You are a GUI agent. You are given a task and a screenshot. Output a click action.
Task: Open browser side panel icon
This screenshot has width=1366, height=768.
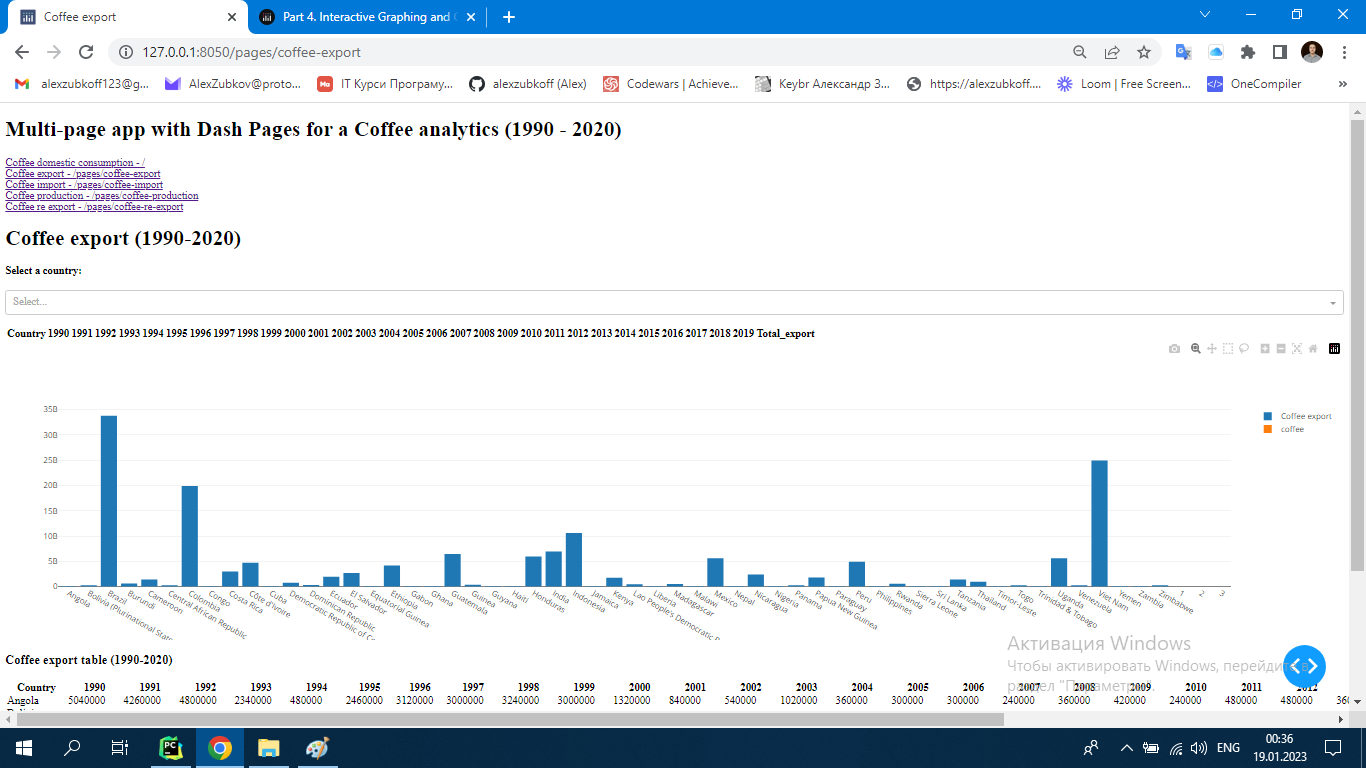[1279, 52]
